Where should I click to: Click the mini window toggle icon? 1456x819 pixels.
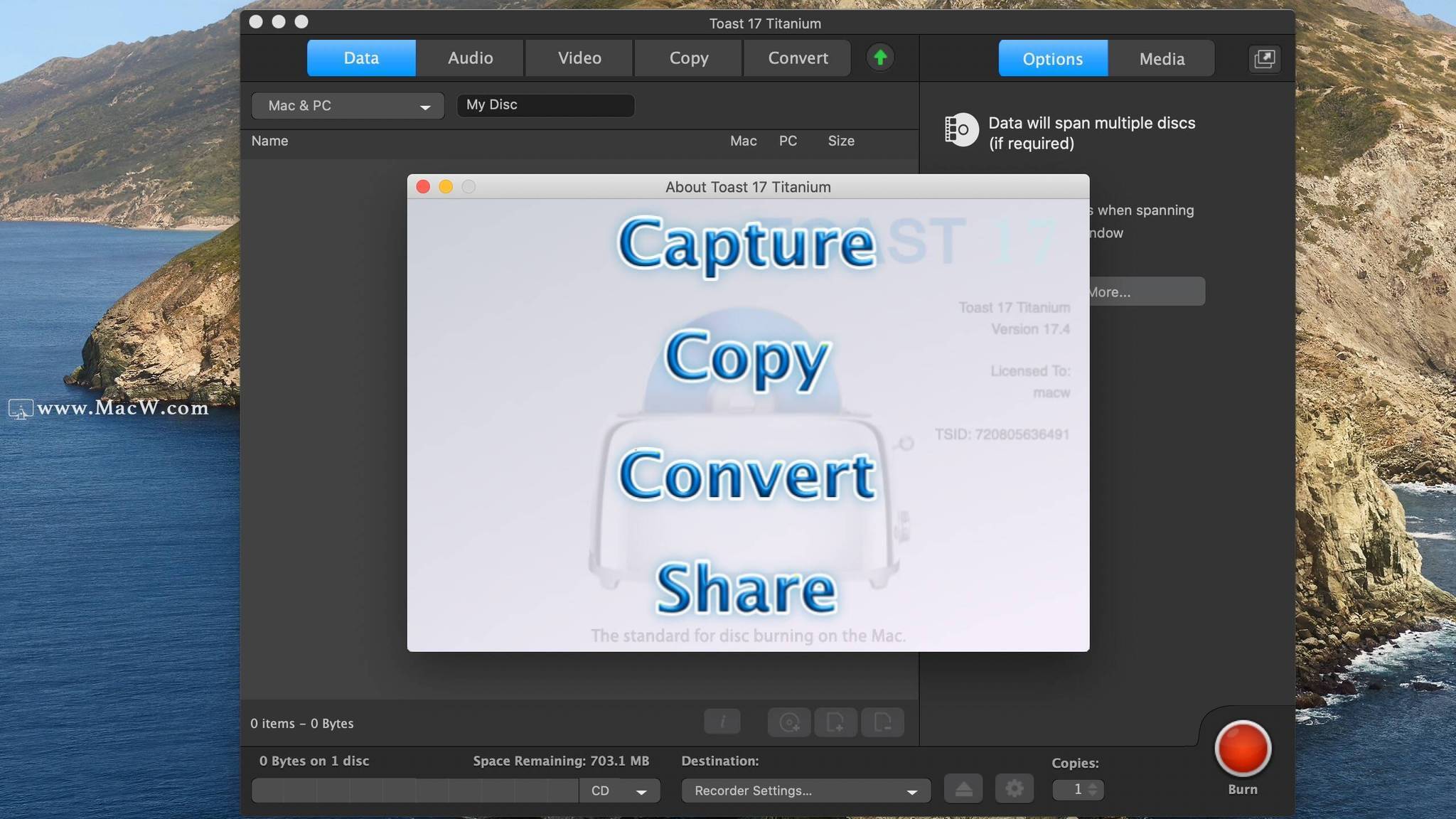pyautogui.click(x=1265, y=58)
